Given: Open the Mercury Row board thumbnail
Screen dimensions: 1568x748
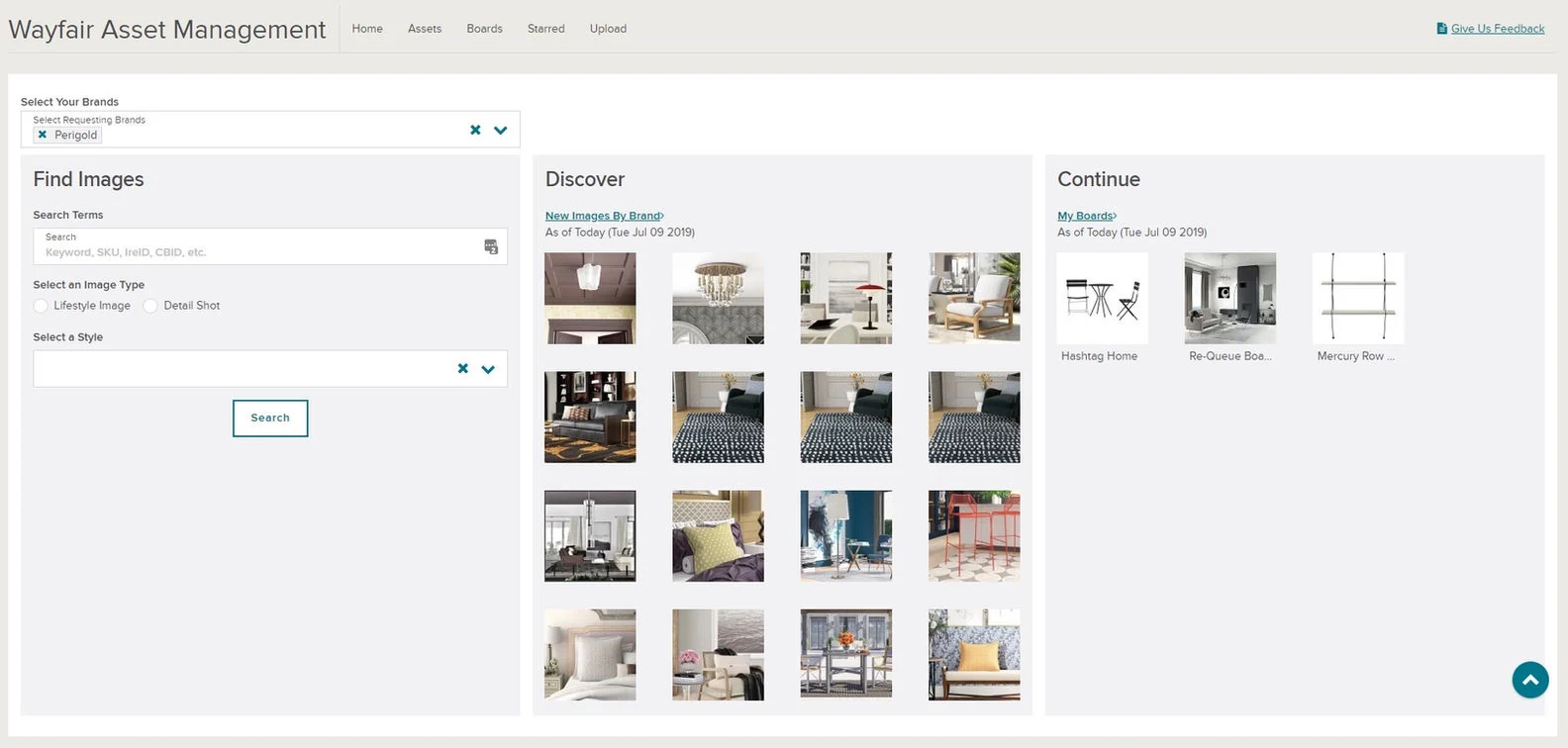Looking at the screenshot, I should pos(1358,298).
